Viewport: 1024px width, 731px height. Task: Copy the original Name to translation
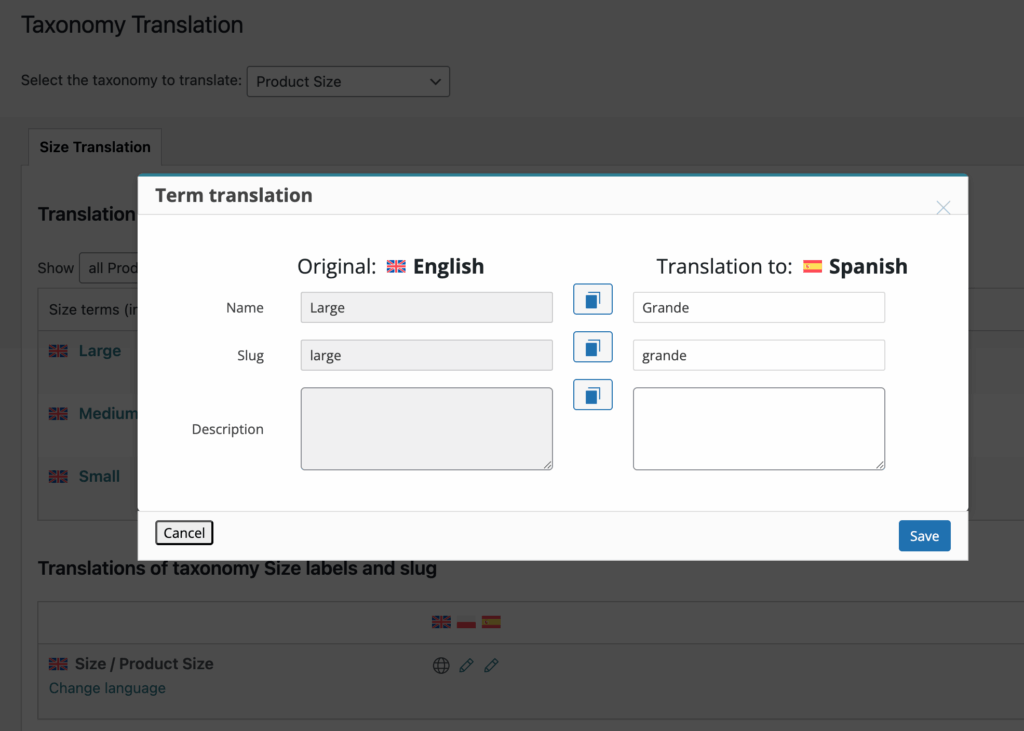(x=592, y=299)
